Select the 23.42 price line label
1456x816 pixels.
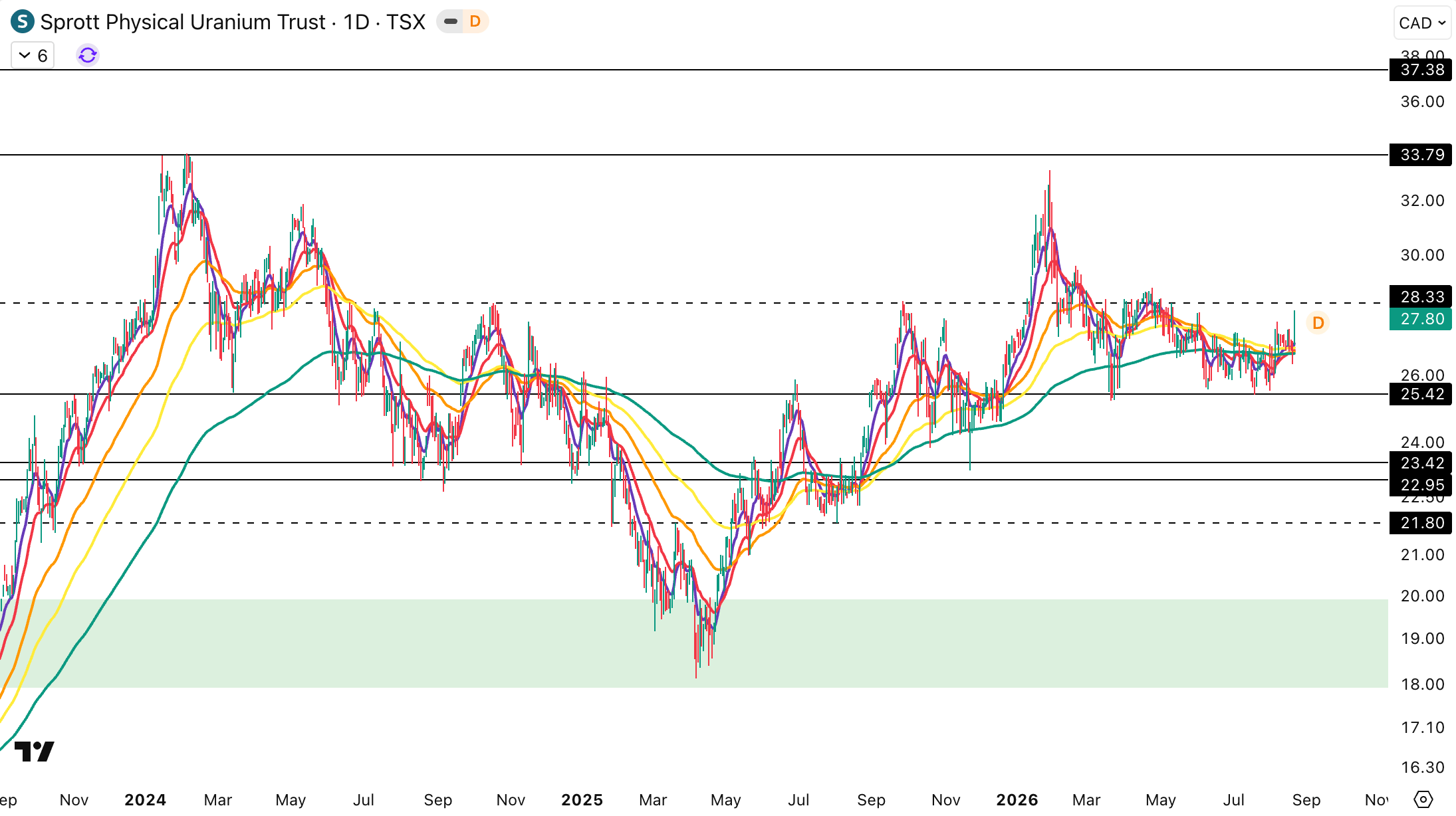(x=1421, y=462)
